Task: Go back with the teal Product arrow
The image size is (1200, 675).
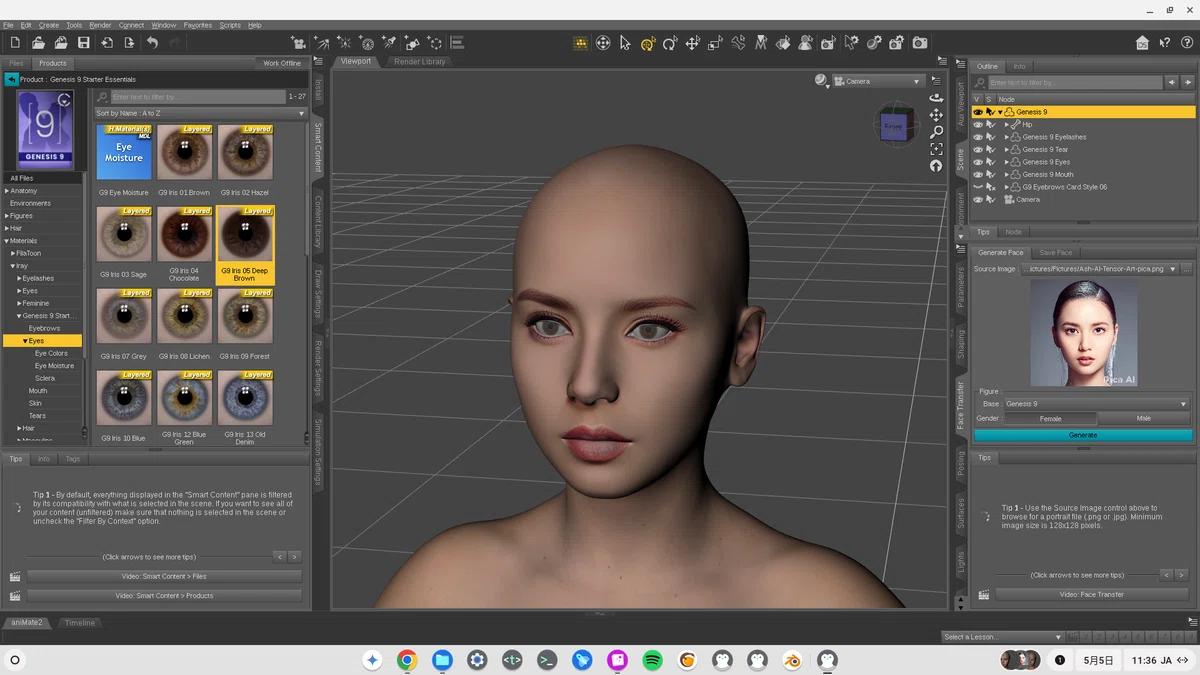Action: click(12, 79)
